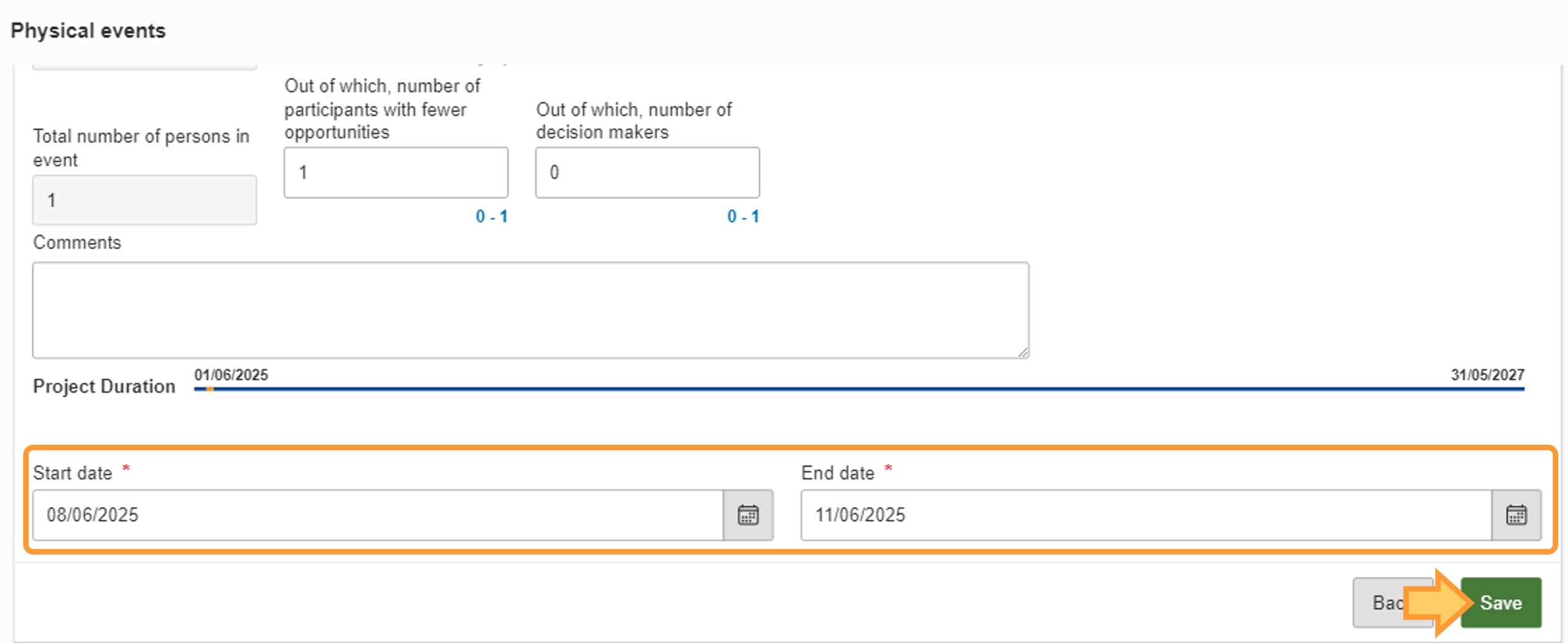Image resolution: width=1568 pixels, height=643 pixels.
Task: Click the Physical events heading
Action: coord(88,31)
